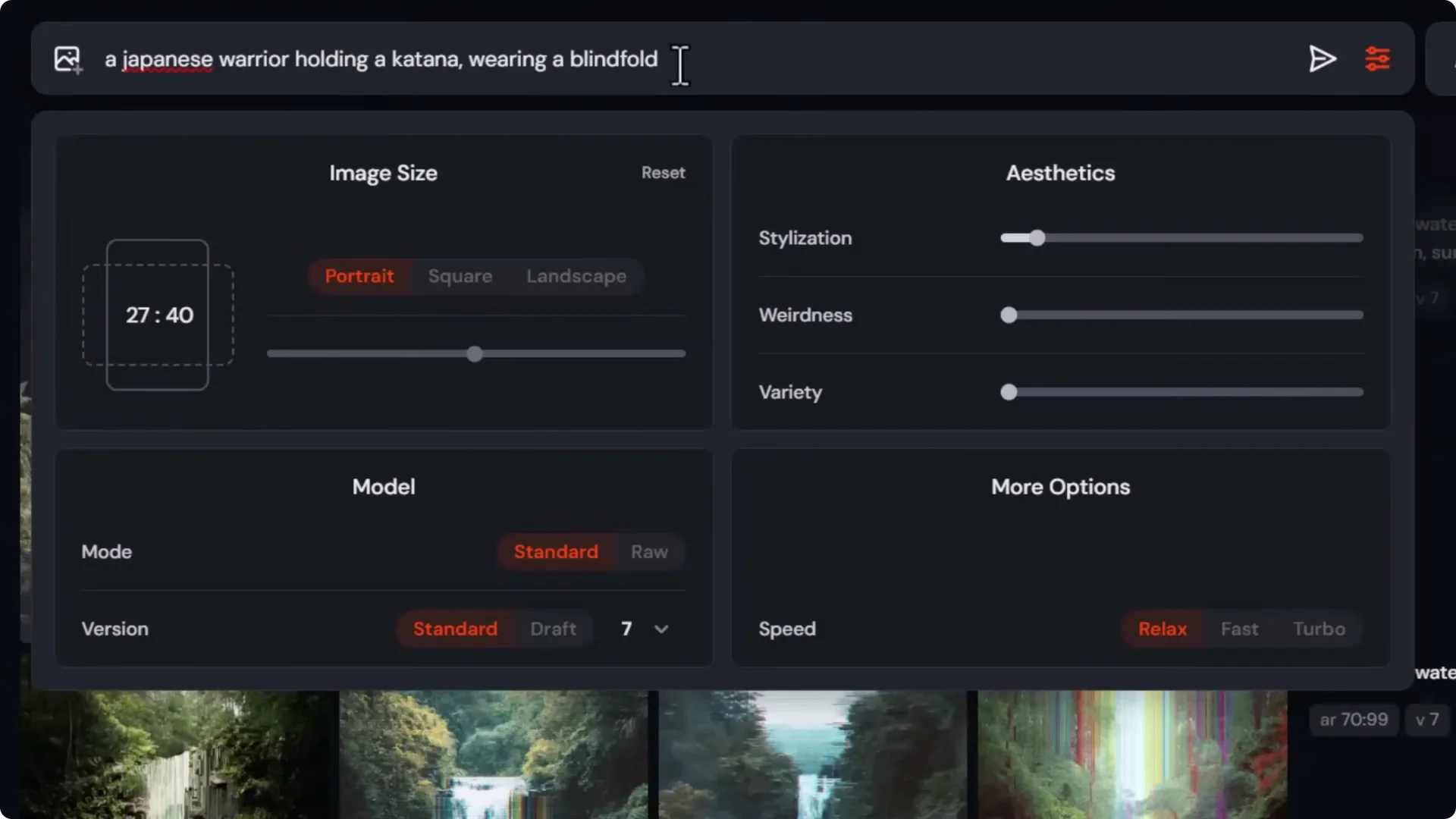The height and width of the screenshot is (819, 1456).
Task: Select Draft version mode
Action: 552,629
